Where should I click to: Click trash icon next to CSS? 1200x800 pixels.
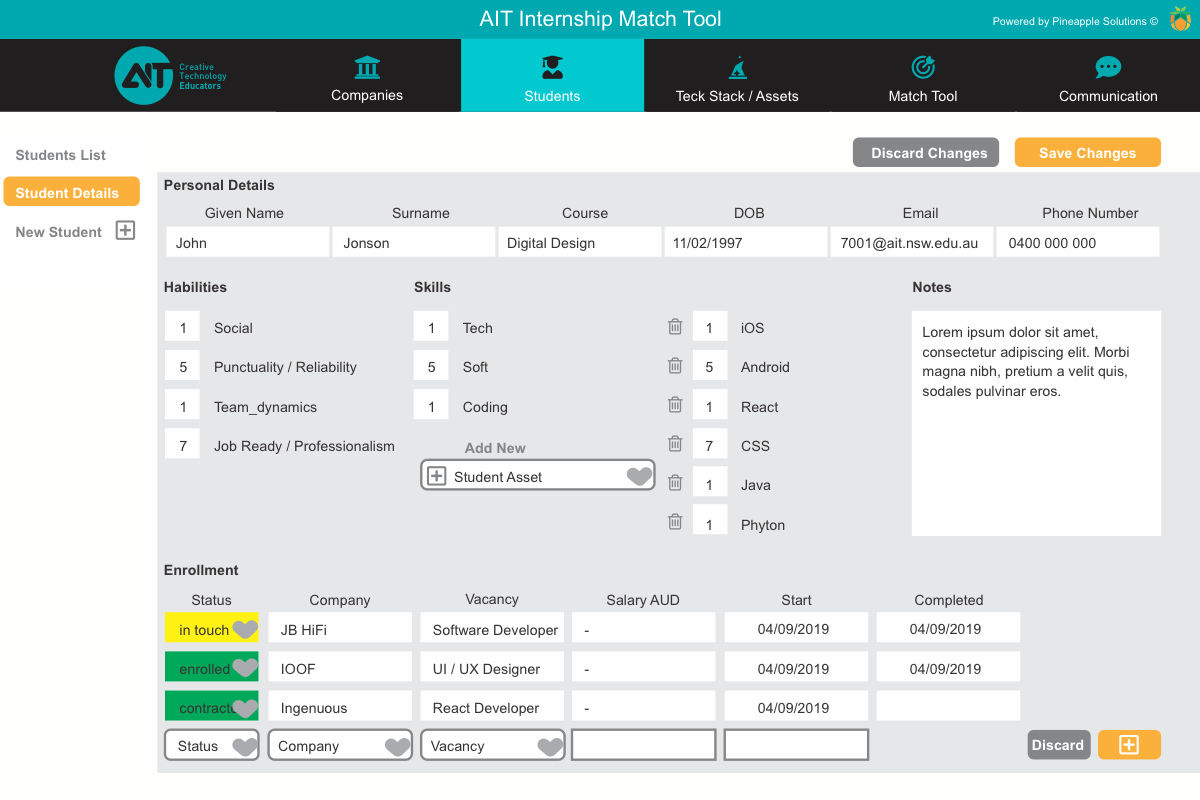click(x=675, y=444)
